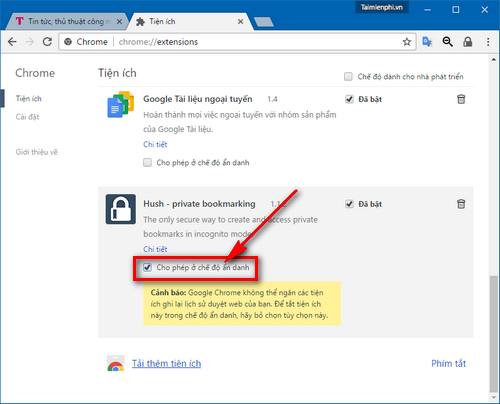Viewport: 500px width, 404px height.
Task: Reload the extensions page
Action: point(47,42)
